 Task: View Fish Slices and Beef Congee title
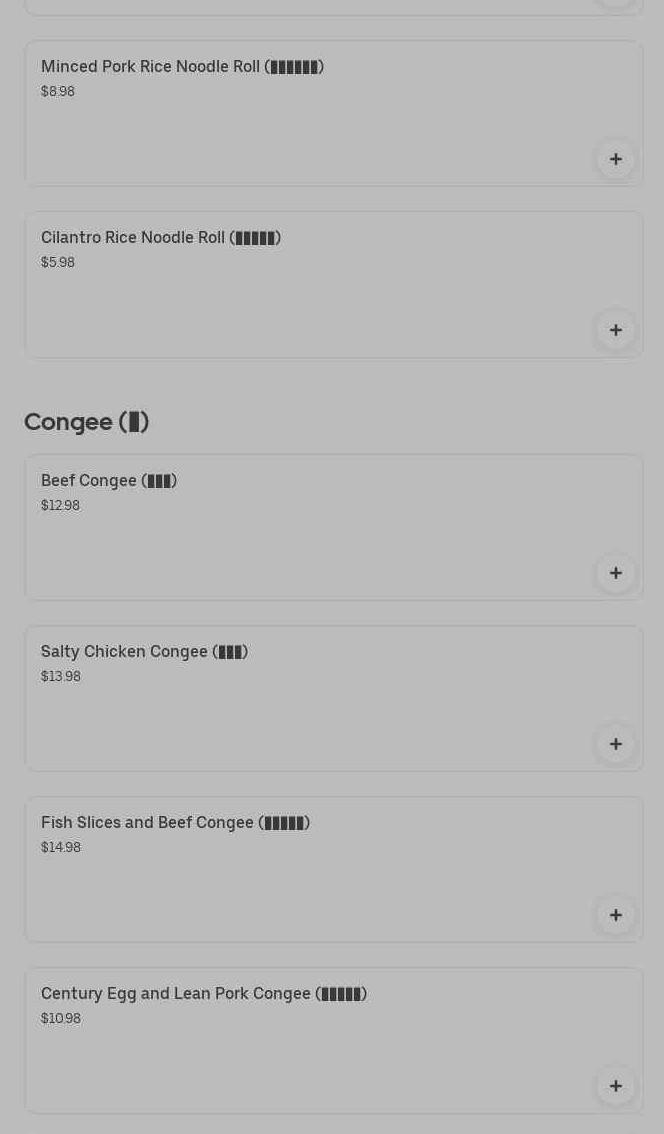(175, 823)
